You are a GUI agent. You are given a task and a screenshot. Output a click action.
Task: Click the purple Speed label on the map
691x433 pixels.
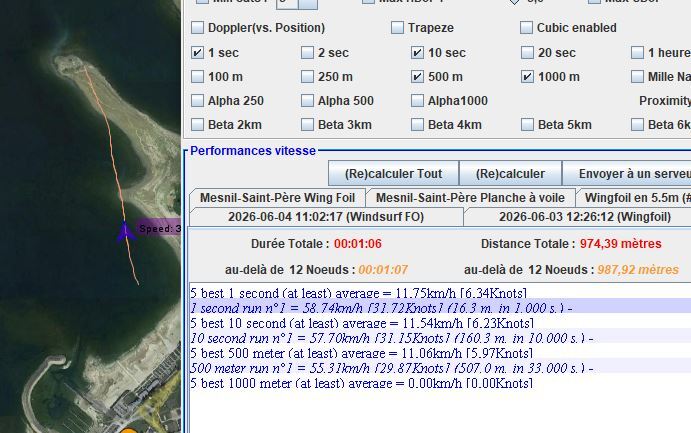(x=159, y=229)
